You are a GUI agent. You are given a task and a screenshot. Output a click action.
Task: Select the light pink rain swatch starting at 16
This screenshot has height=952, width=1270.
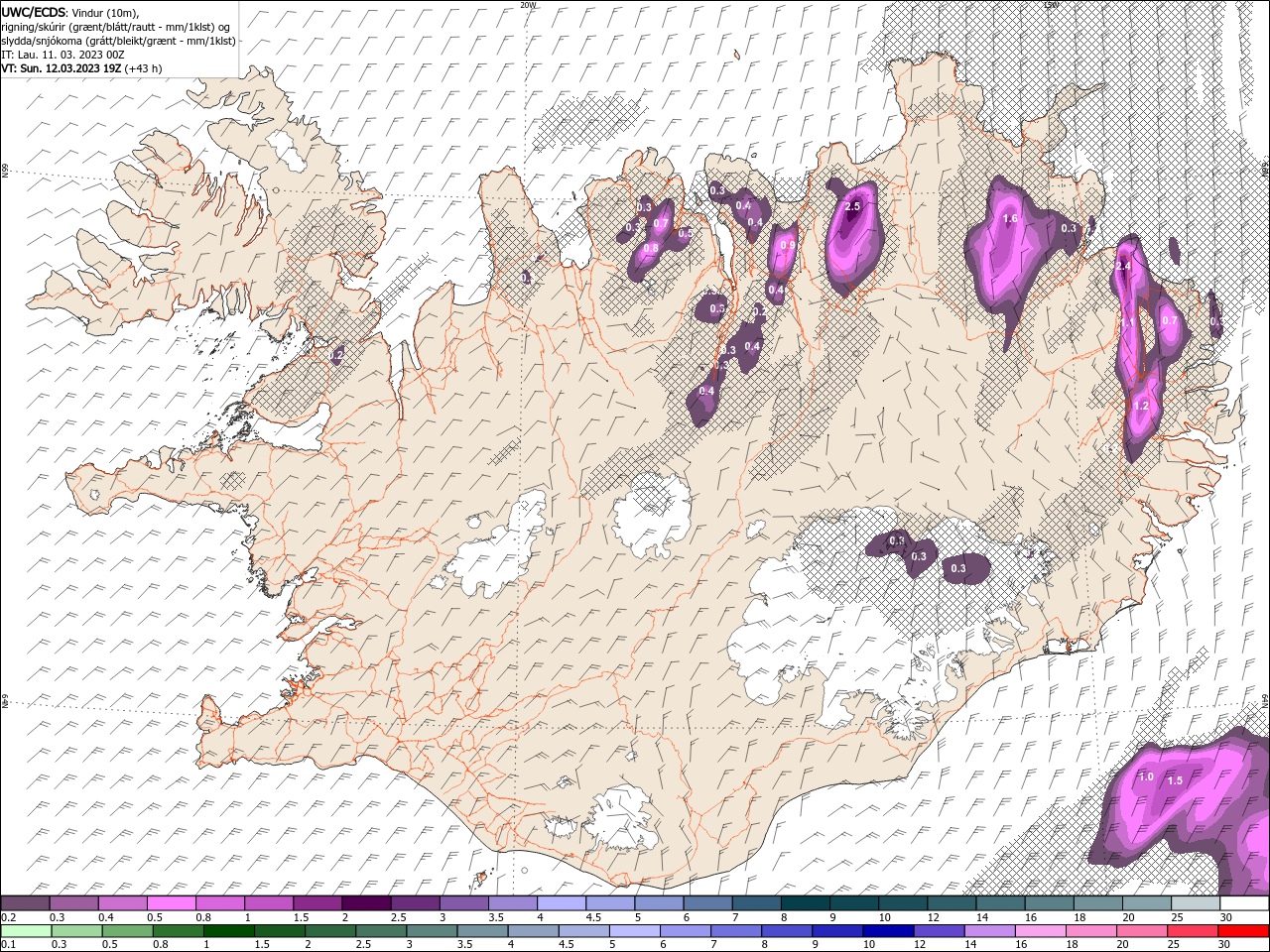click(1042, 930)
